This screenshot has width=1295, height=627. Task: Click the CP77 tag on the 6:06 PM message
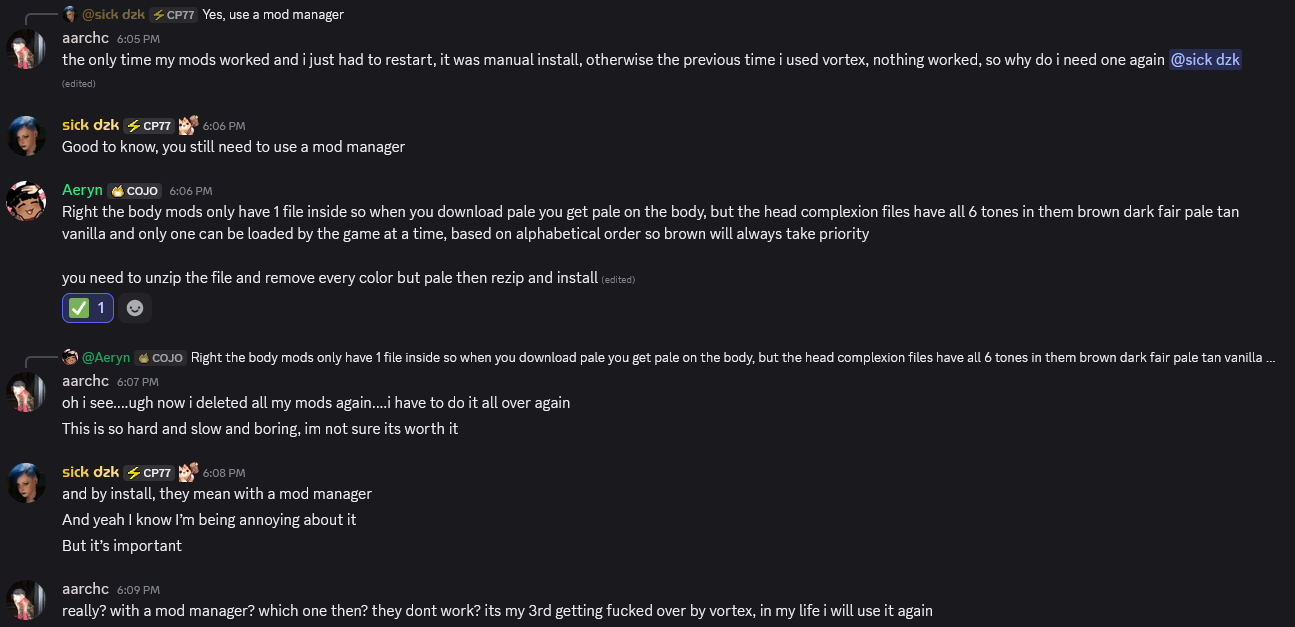(x=149, y=126)
